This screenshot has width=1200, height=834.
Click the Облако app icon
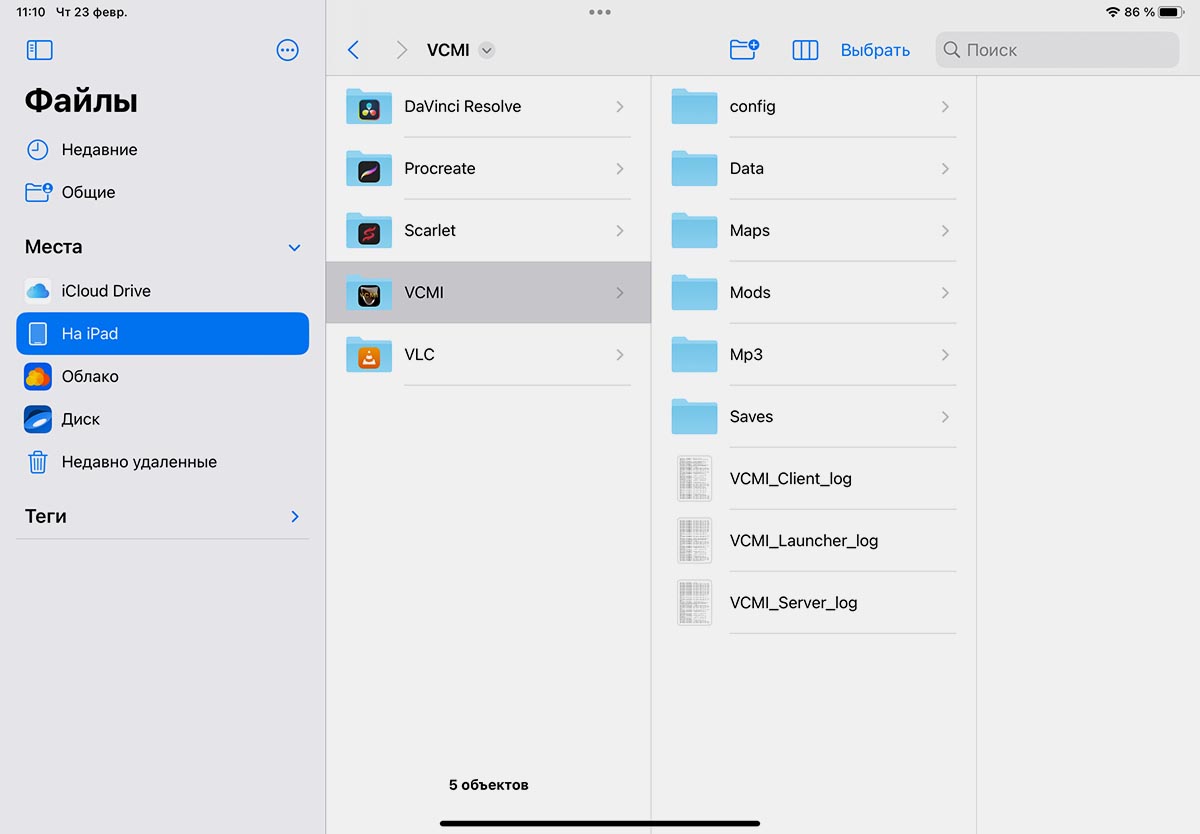pyautogui.click(x=38, y=376)
